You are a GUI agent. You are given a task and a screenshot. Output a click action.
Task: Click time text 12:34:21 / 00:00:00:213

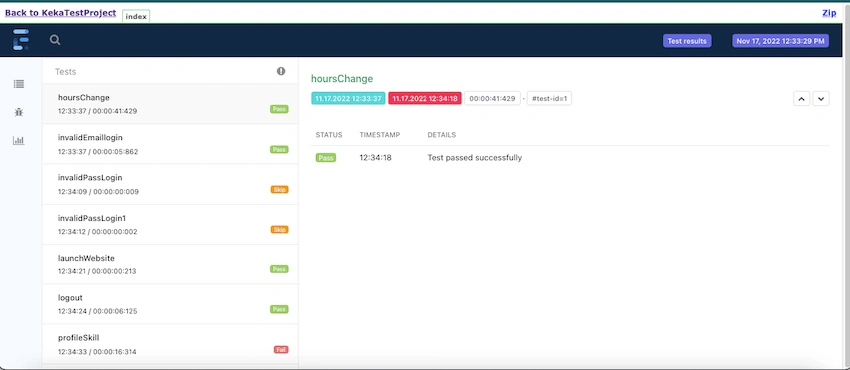point(97,271)
